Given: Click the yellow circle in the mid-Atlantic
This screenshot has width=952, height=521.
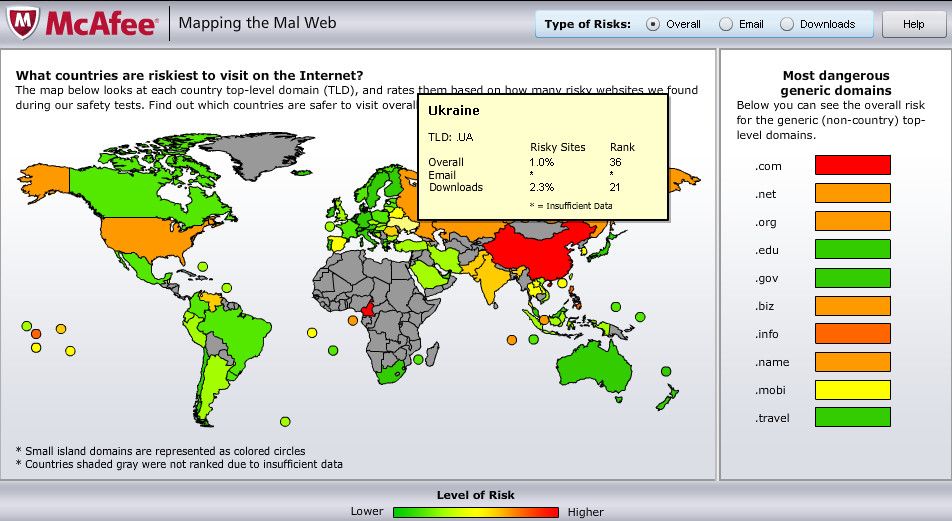Looking at the screenshot, I should click(x=312, y=333).
